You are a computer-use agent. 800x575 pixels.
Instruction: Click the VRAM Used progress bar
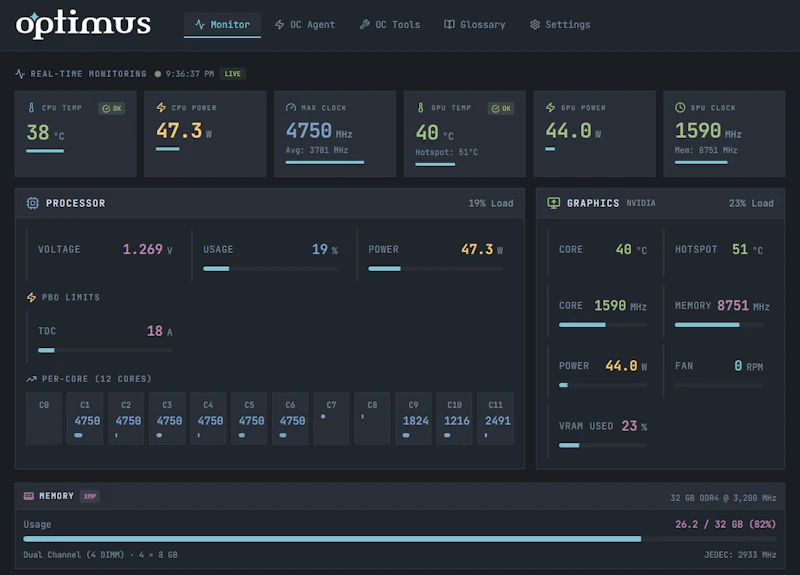(603, 445)
